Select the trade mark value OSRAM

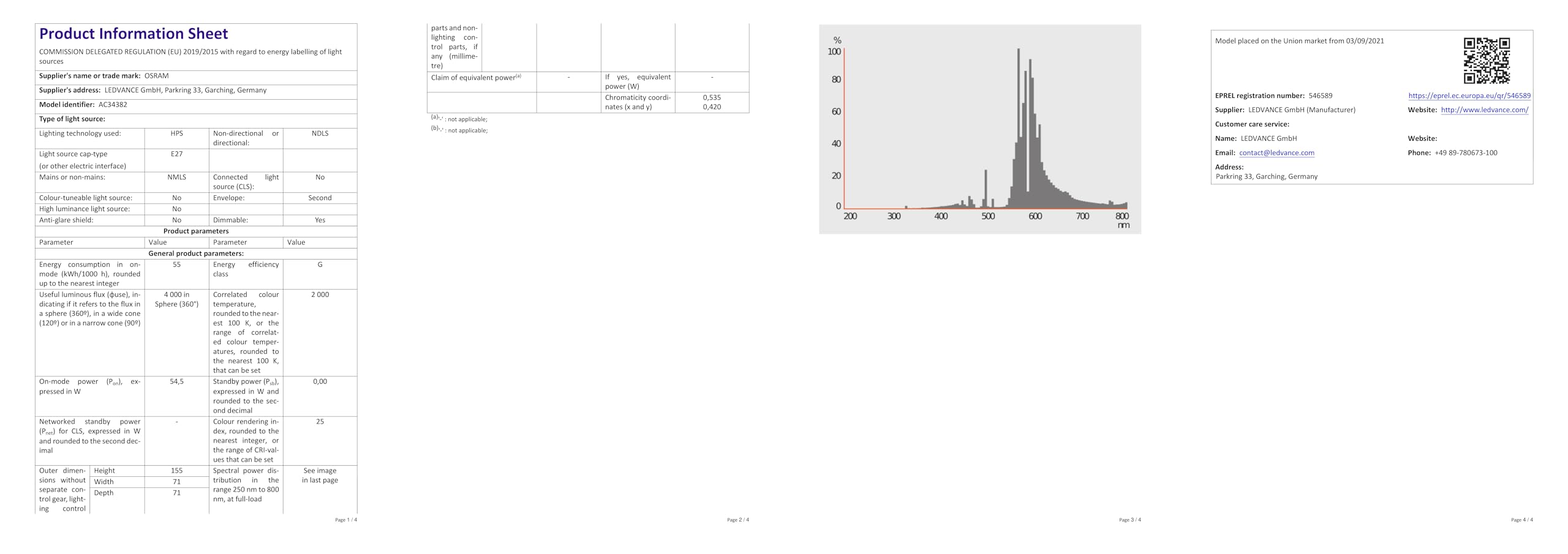point(156,76)
